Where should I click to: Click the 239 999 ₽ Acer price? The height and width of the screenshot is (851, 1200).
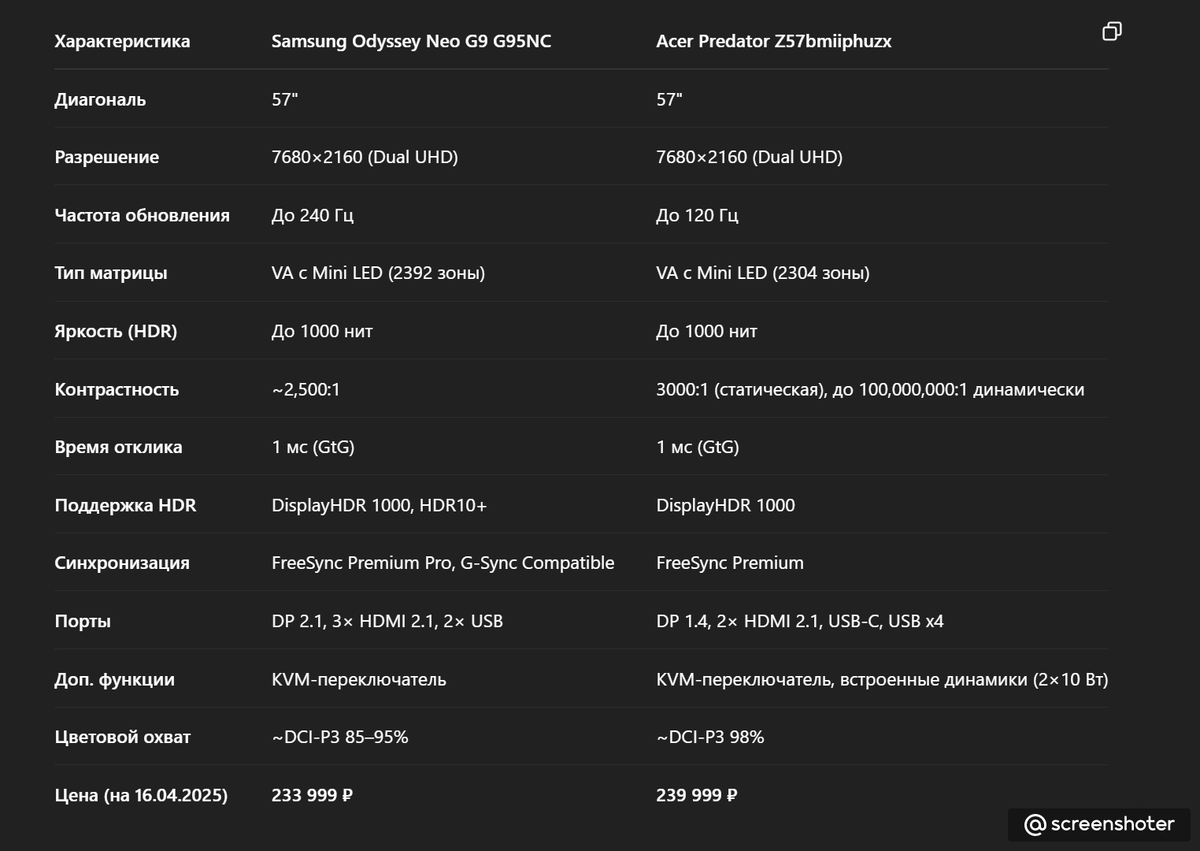(697, 795)
